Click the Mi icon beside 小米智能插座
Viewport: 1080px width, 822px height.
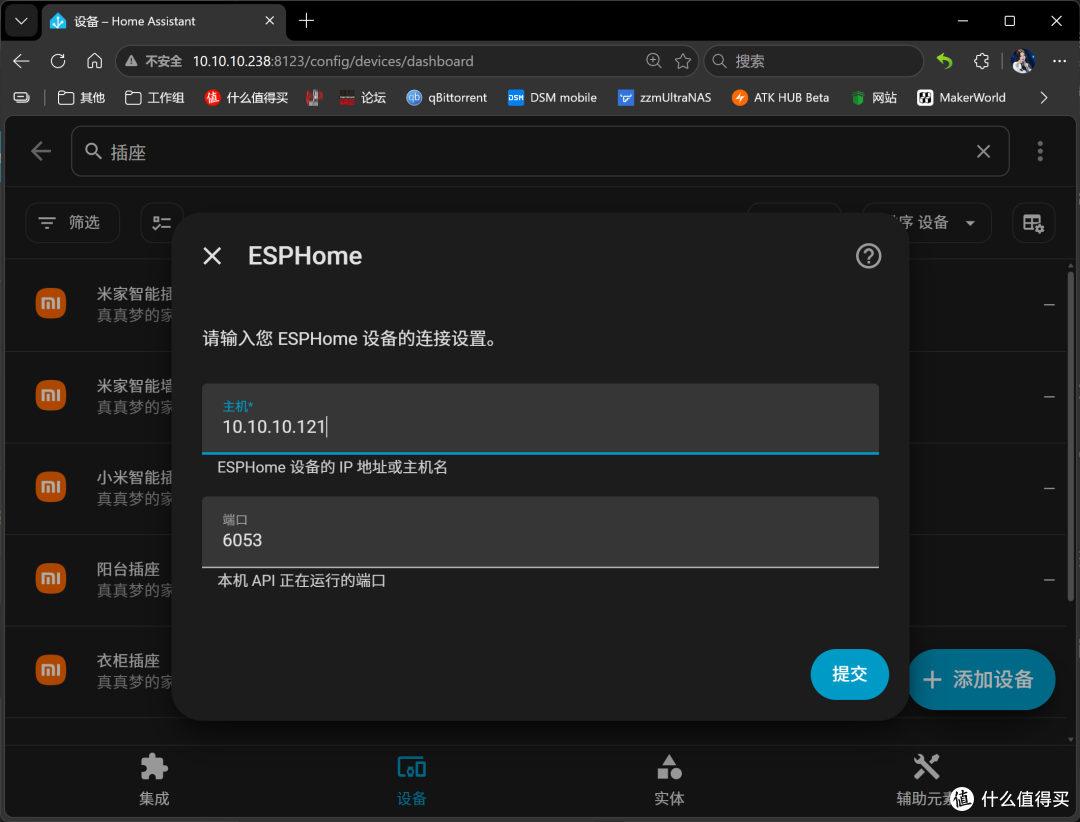tap(51, 487)
